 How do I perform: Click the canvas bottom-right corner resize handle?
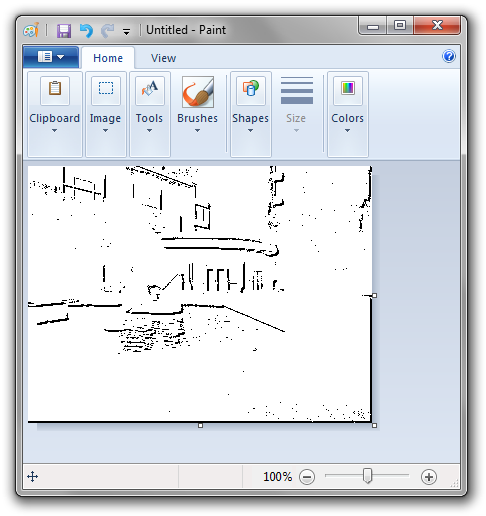pyautogui.click(x=374, y=425)
